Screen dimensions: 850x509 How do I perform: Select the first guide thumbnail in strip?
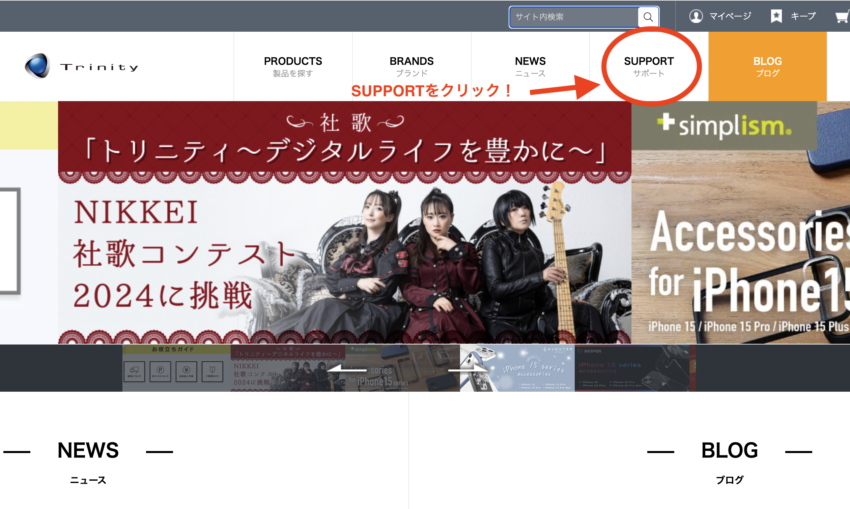click(176, 368)
